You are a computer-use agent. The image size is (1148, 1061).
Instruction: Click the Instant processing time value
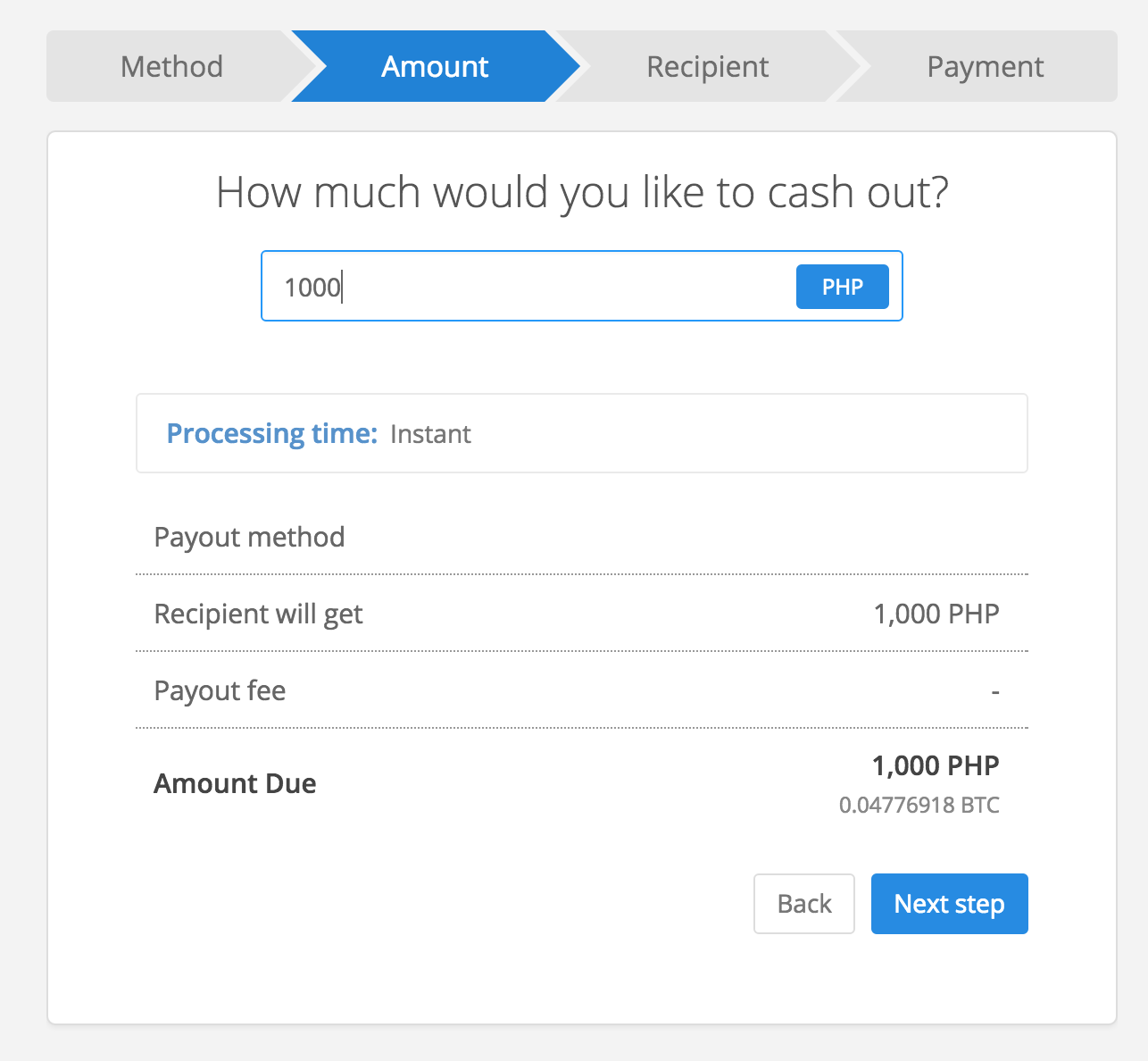[x=430, y=434]
